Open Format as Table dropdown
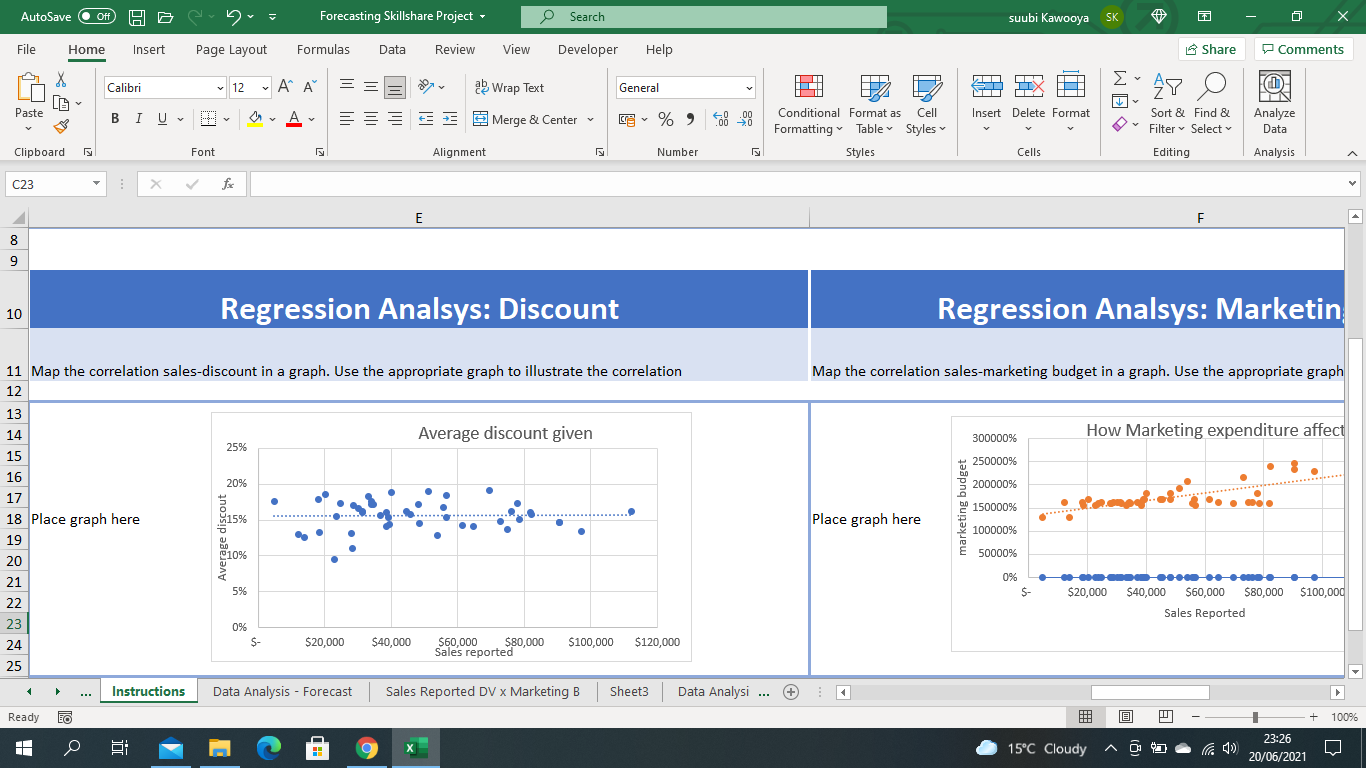This screenshot has width=1366, height=768. (875, 104)
